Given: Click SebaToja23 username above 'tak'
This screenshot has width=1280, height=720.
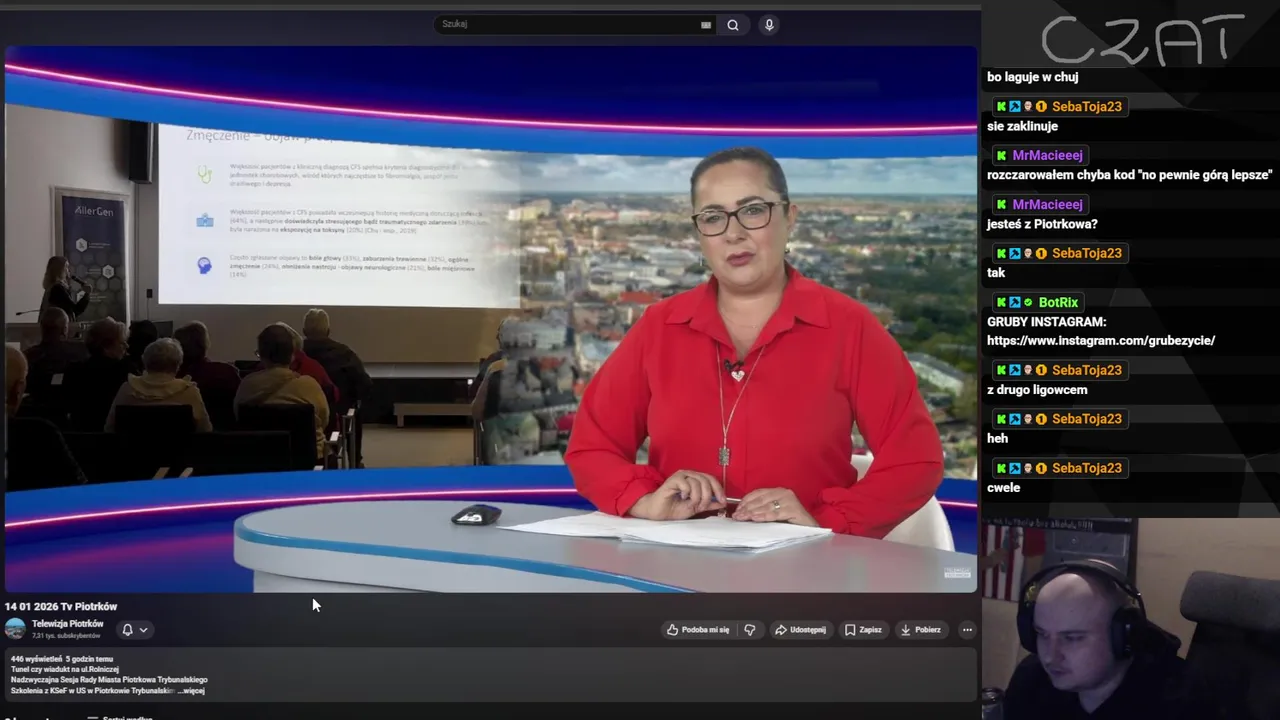Looking at the screenshot, I should coord(1087,253).
